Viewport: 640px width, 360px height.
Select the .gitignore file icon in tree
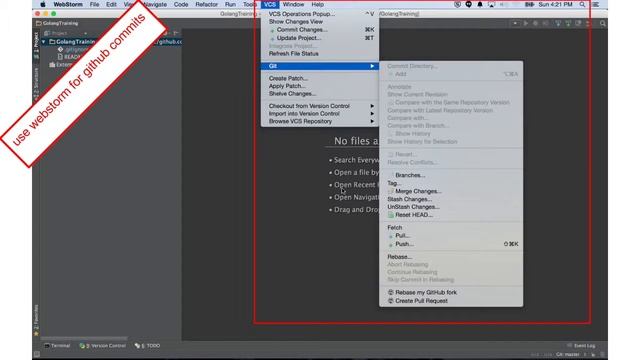[x=60, y=49]
